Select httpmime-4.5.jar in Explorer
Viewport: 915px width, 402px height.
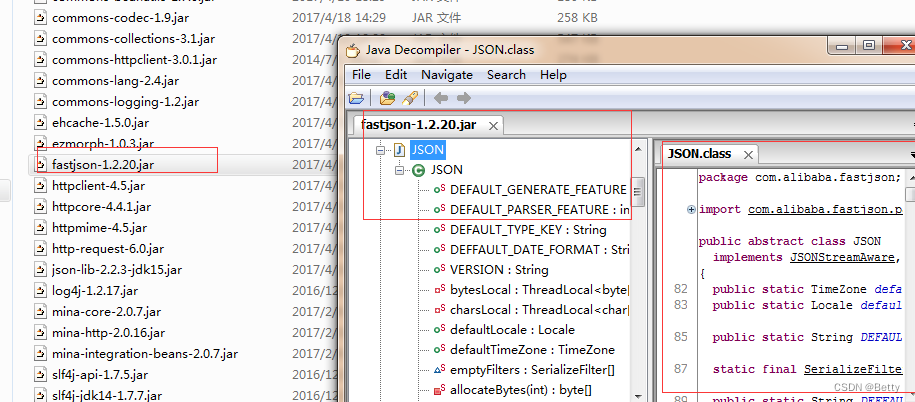pos(99,228)
